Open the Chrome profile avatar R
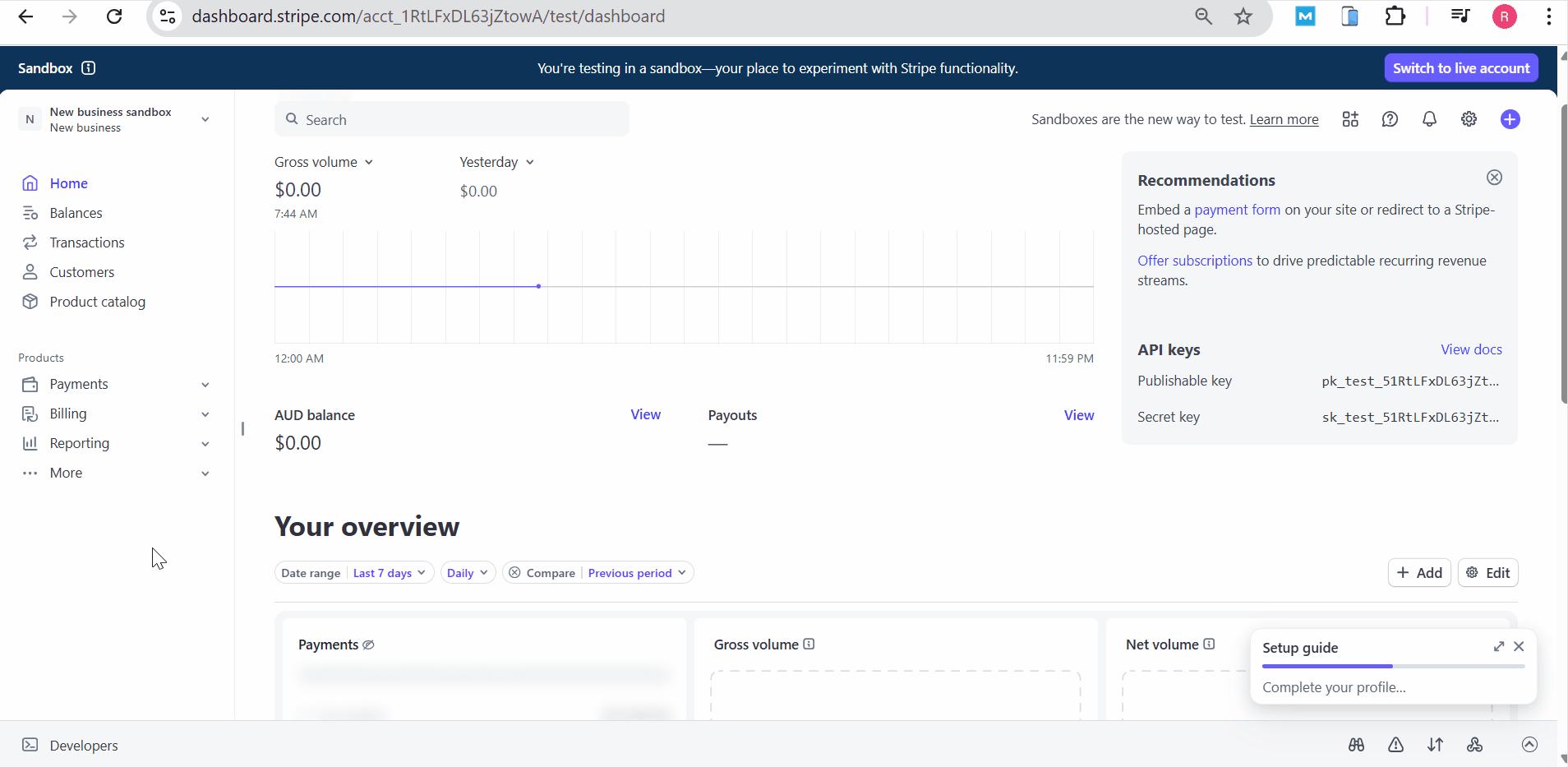The width and height of the screenshot is (1568, 767). coord(1504,16)
